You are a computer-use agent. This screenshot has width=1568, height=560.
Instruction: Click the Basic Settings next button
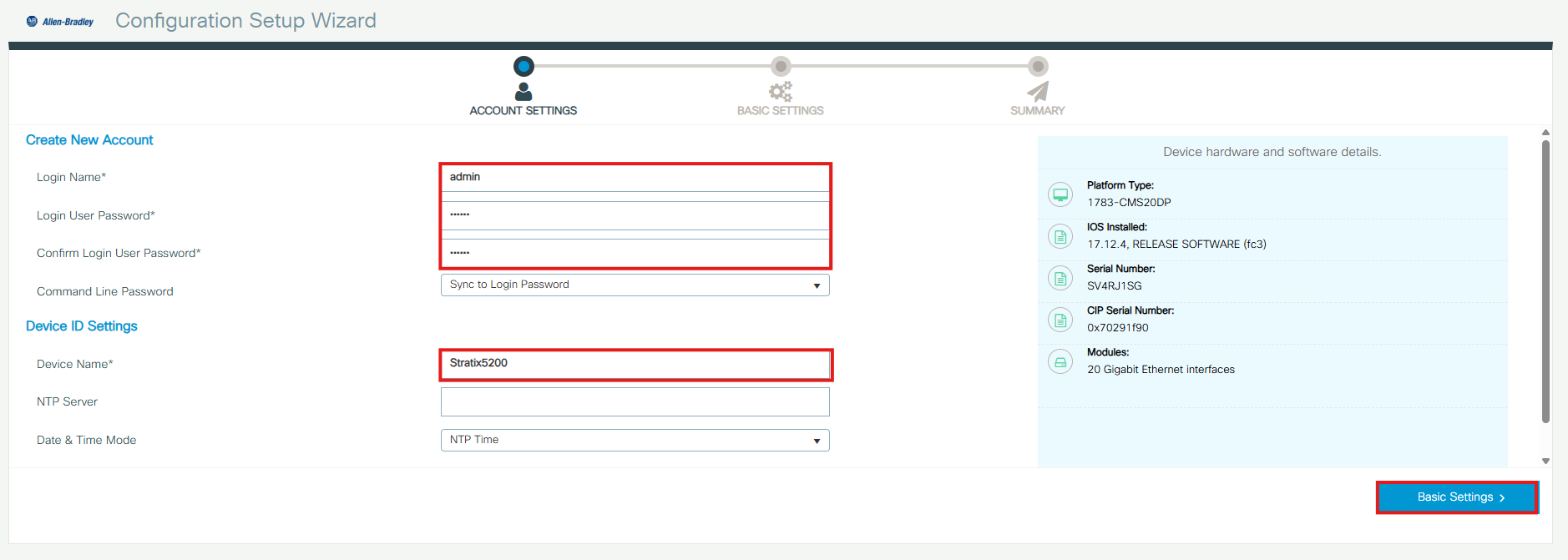click(x=1457, y=497)
